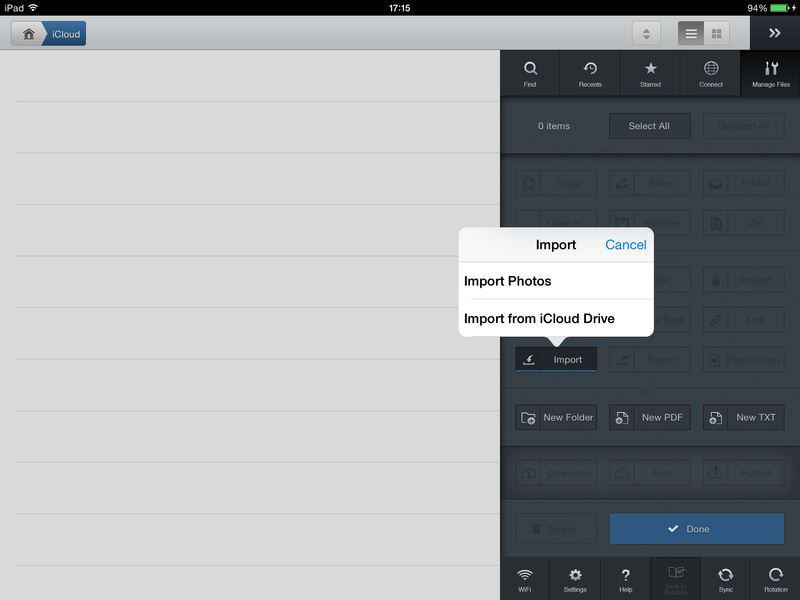Click the New Folder icon
800x600 pixels.
(x=528, y=418)
